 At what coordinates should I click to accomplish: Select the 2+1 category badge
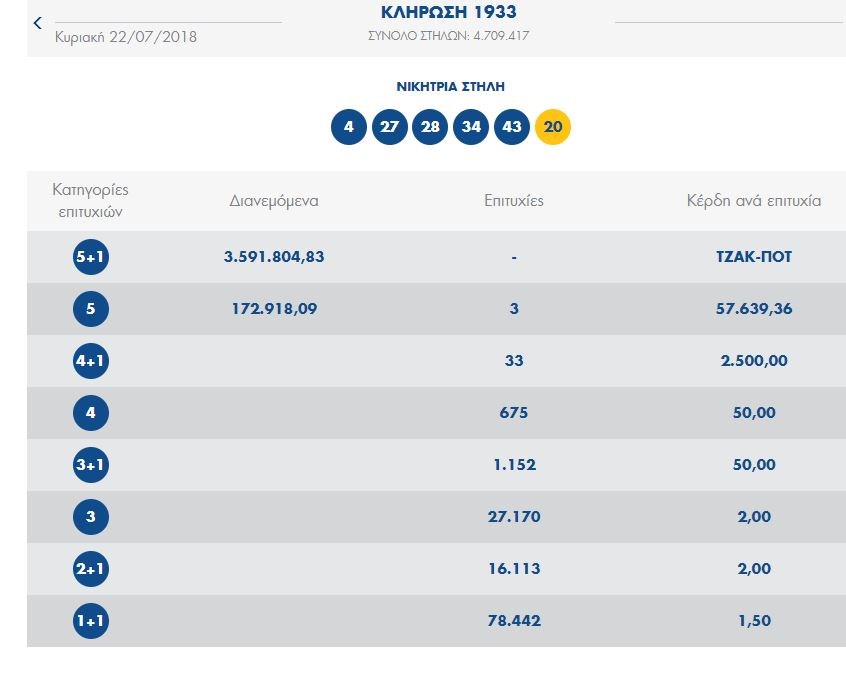(x=90, y=569)
